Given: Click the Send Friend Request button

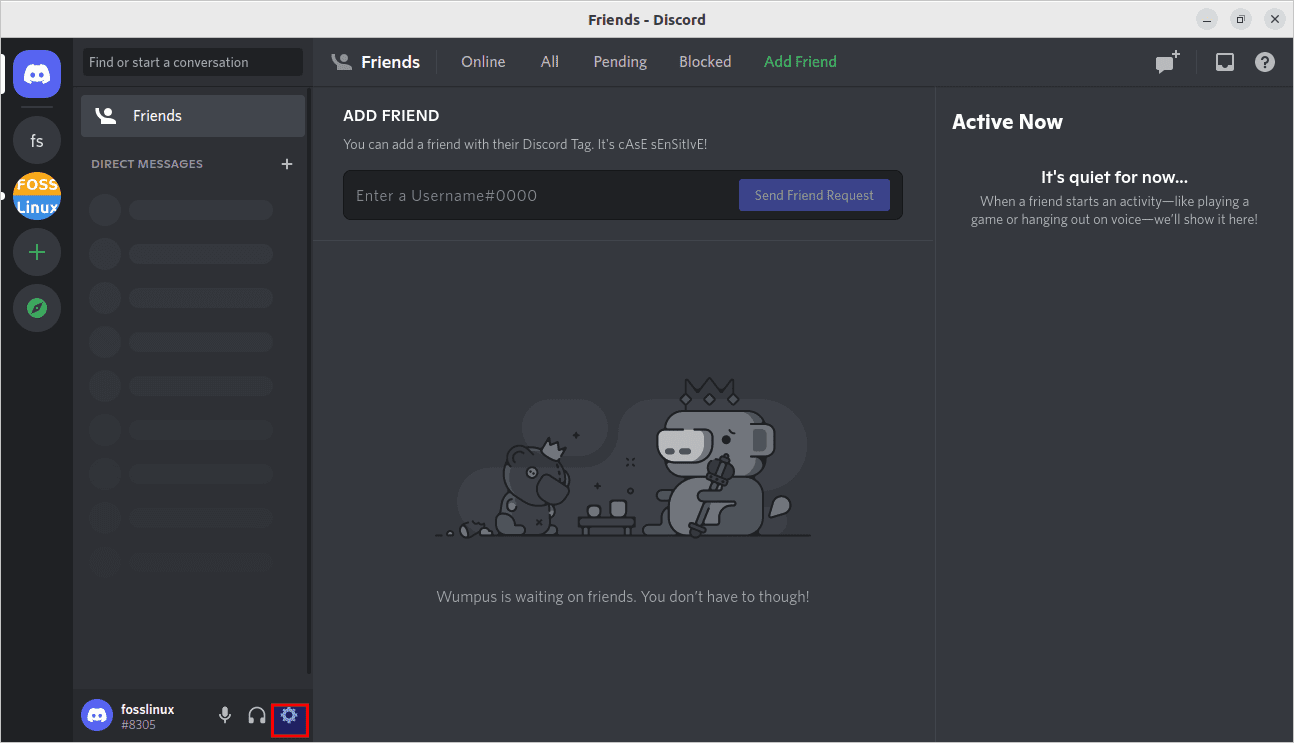Looking at the screenshot, I should pyautogui.click(x=814, y=195).
